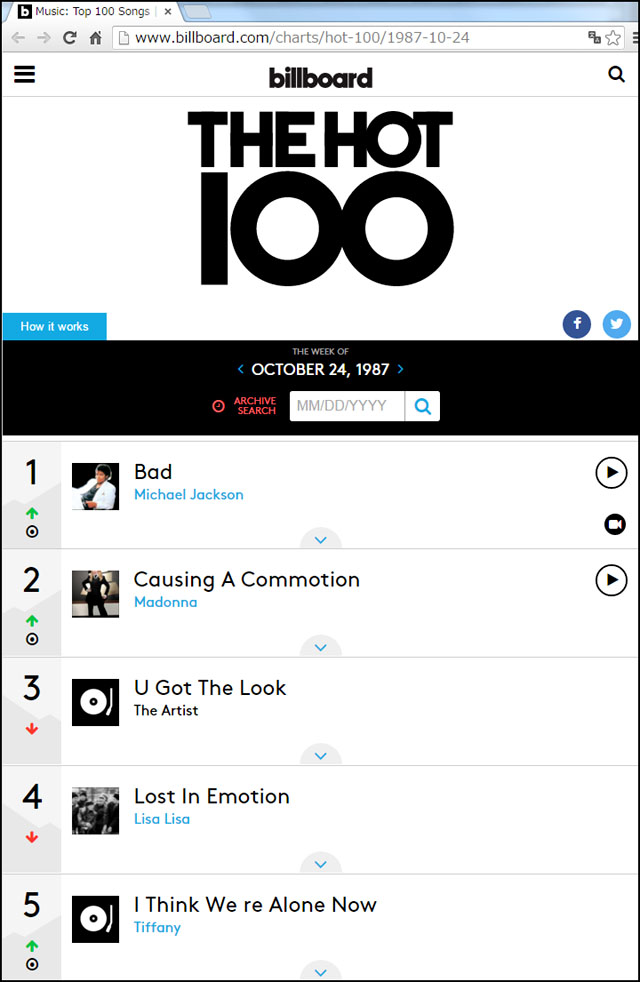Share the chart on Twitter
640x982 pixels.
616,324
